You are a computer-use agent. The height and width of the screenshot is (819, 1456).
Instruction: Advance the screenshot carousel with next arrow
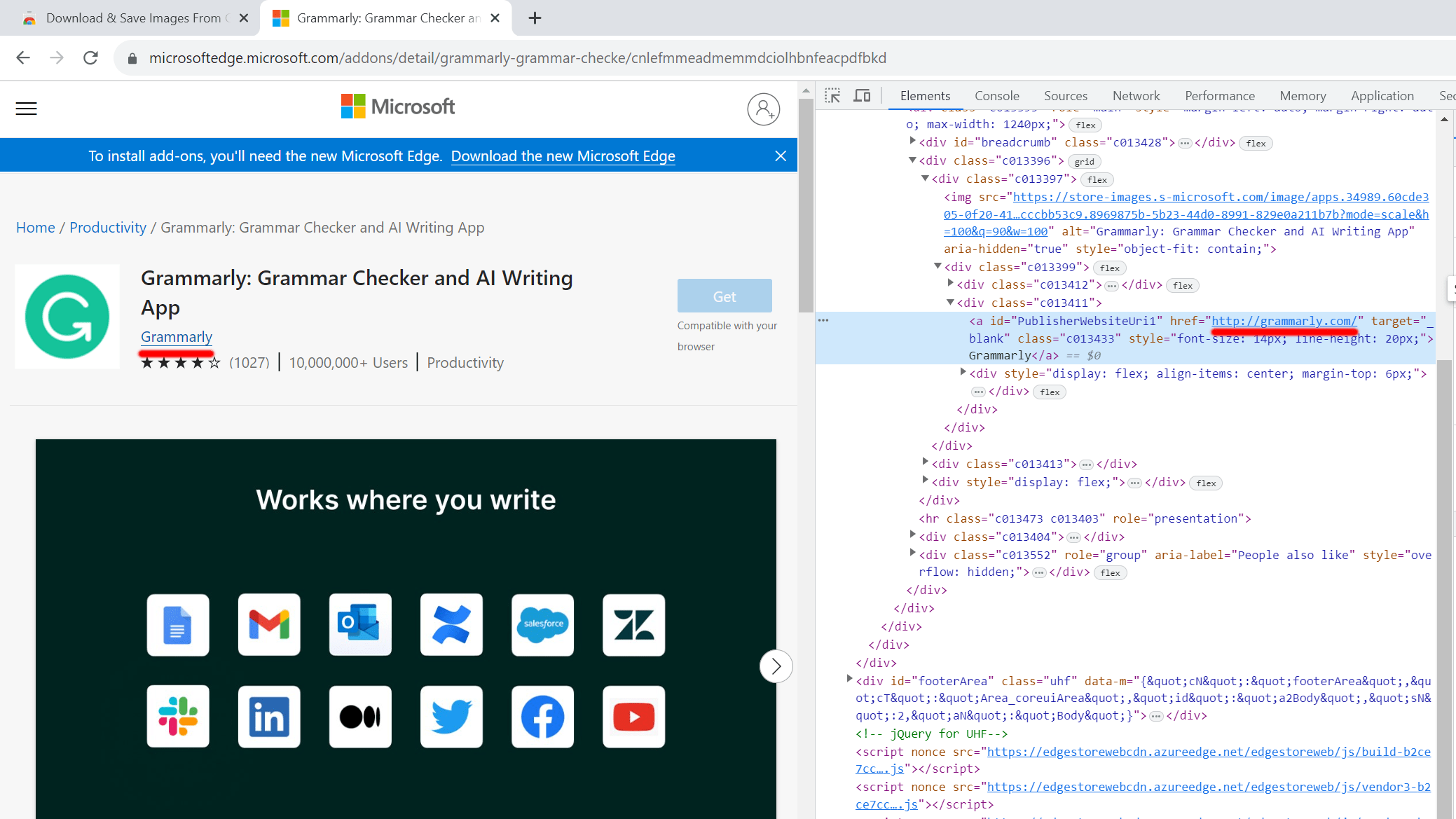(776, 666)
